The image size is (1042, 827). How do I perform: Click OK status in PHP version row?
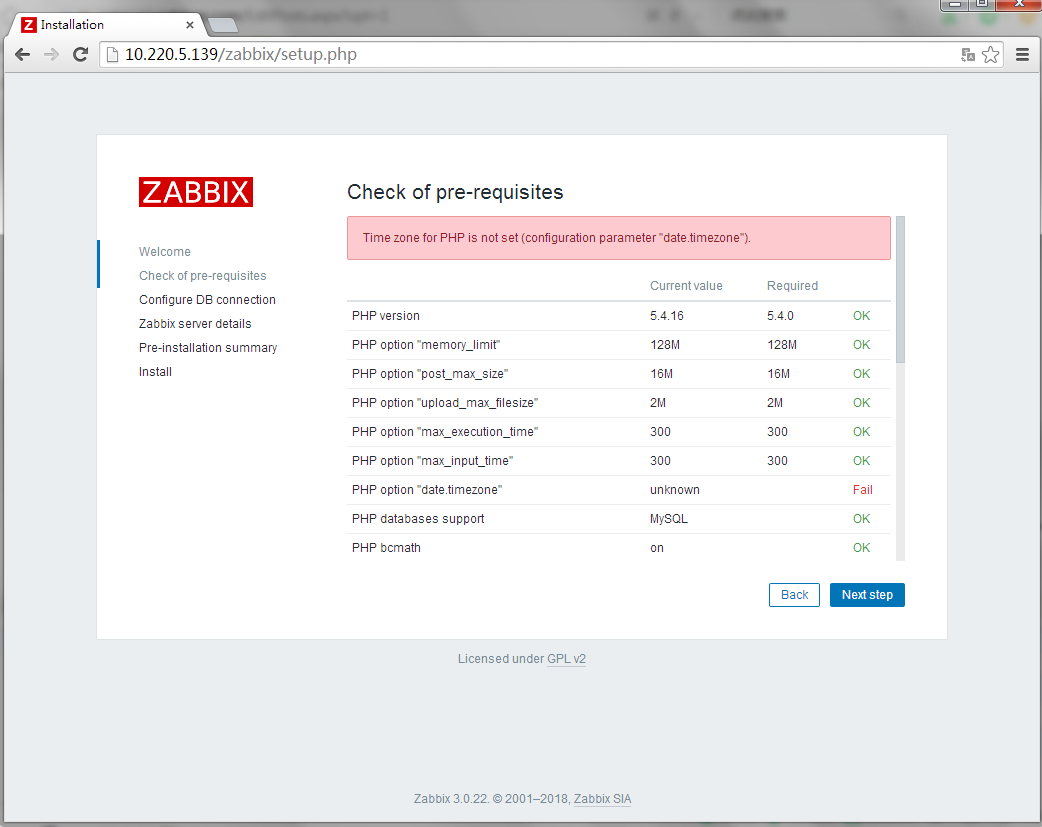click(x=861, y=316)
